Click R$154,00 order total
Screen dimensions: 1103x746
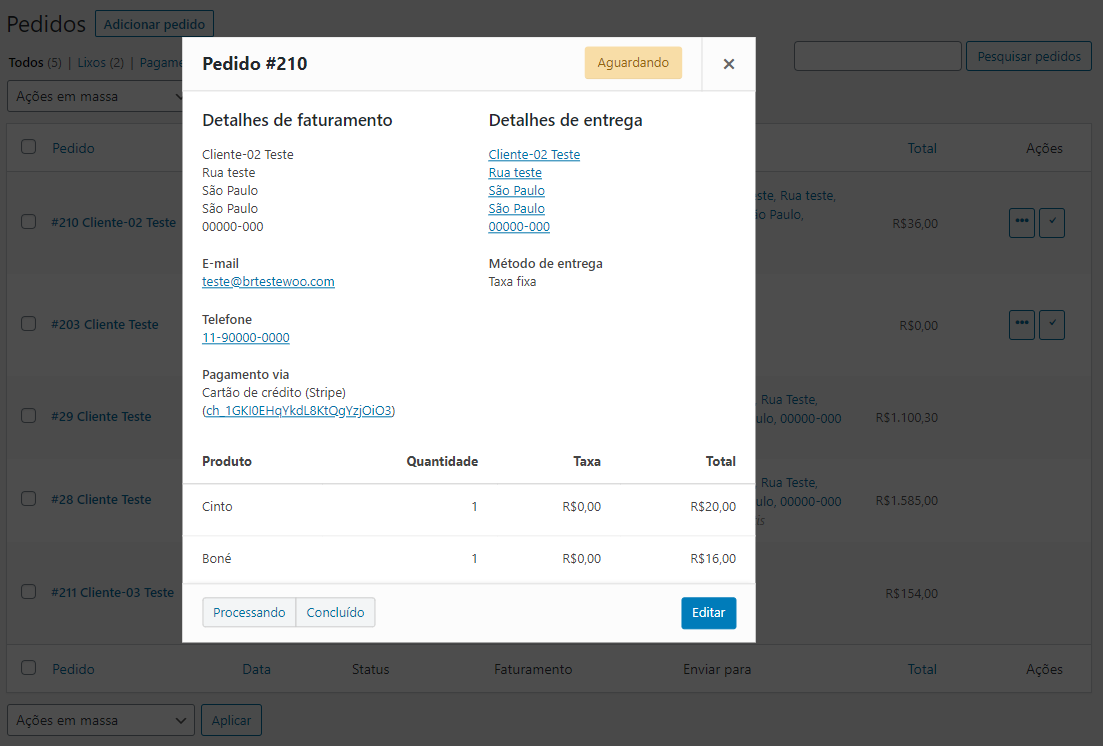point(912,593)
